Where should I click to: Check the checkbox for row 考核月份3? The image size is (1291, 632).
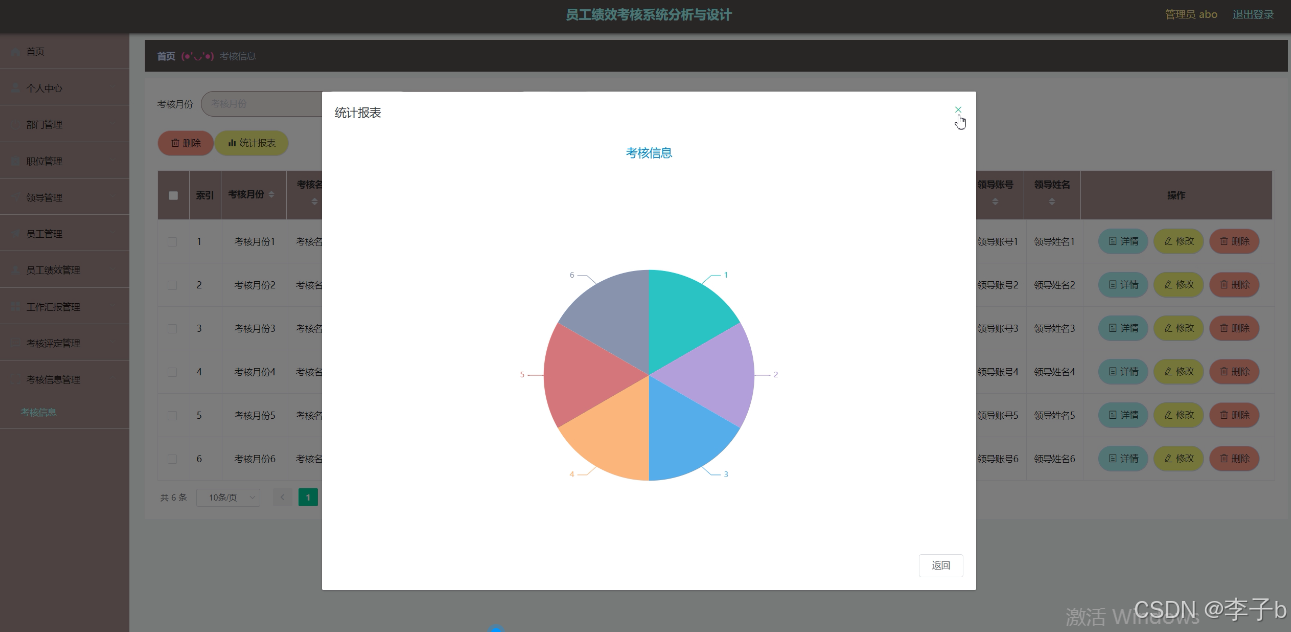[x=172, y=328]
